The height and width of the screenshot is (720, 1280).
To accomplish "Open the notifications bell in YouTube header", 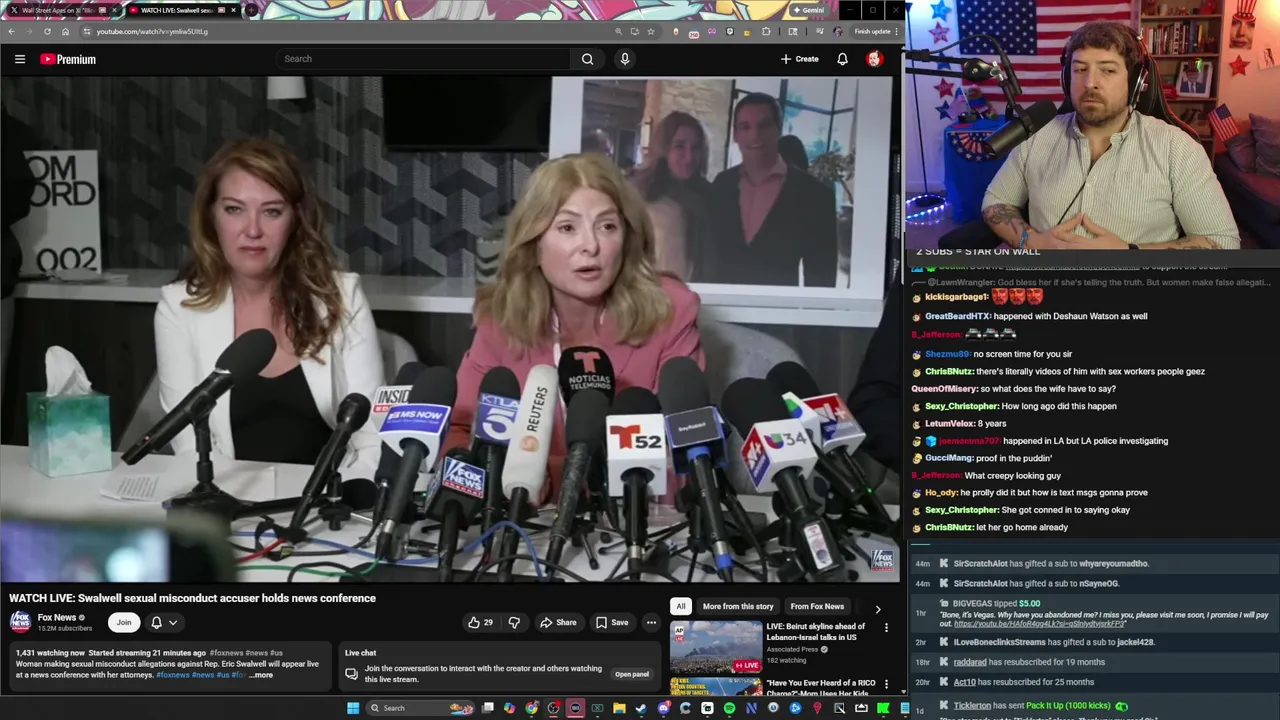I will pyautogui.click(x=842, y=59).
